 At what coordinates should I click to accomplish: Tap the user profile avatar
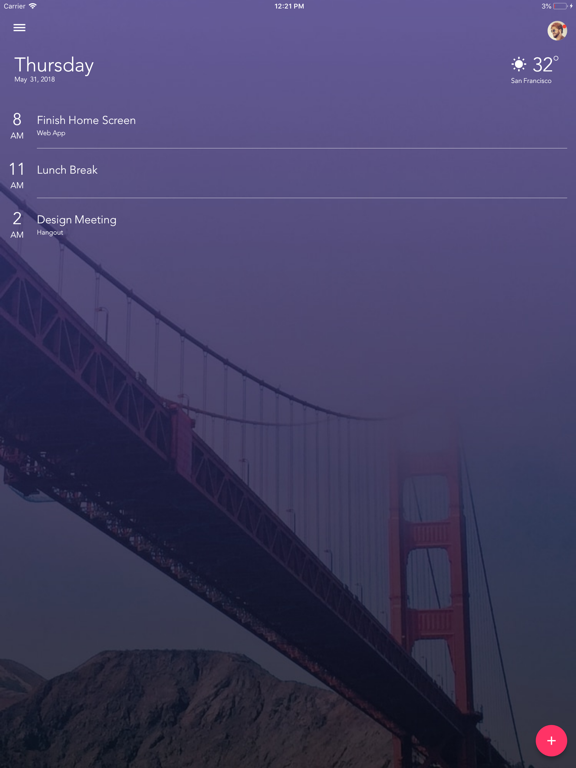pyautogui.click(x=557, y=30)
